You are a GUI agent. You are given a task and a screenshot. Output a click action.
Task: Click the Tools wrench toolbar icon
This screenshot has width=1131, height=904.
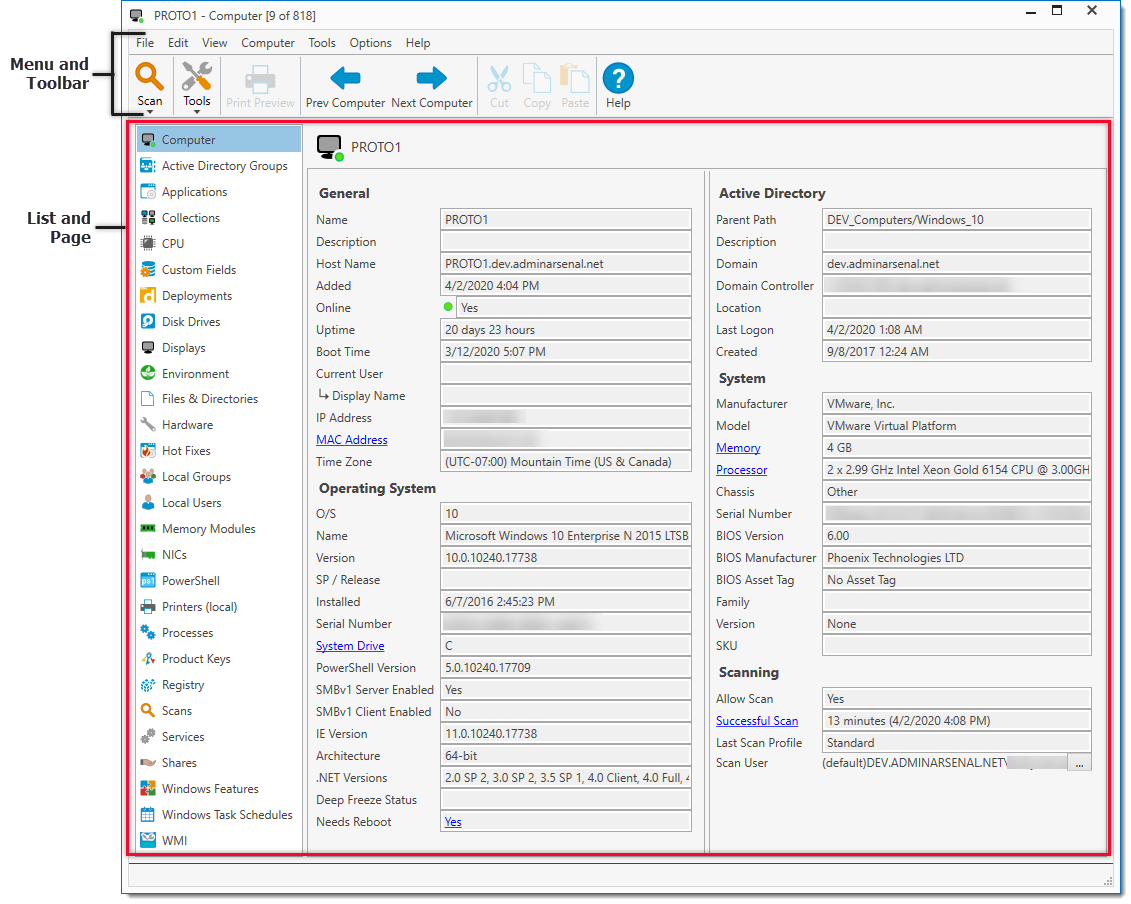point(197,77)
